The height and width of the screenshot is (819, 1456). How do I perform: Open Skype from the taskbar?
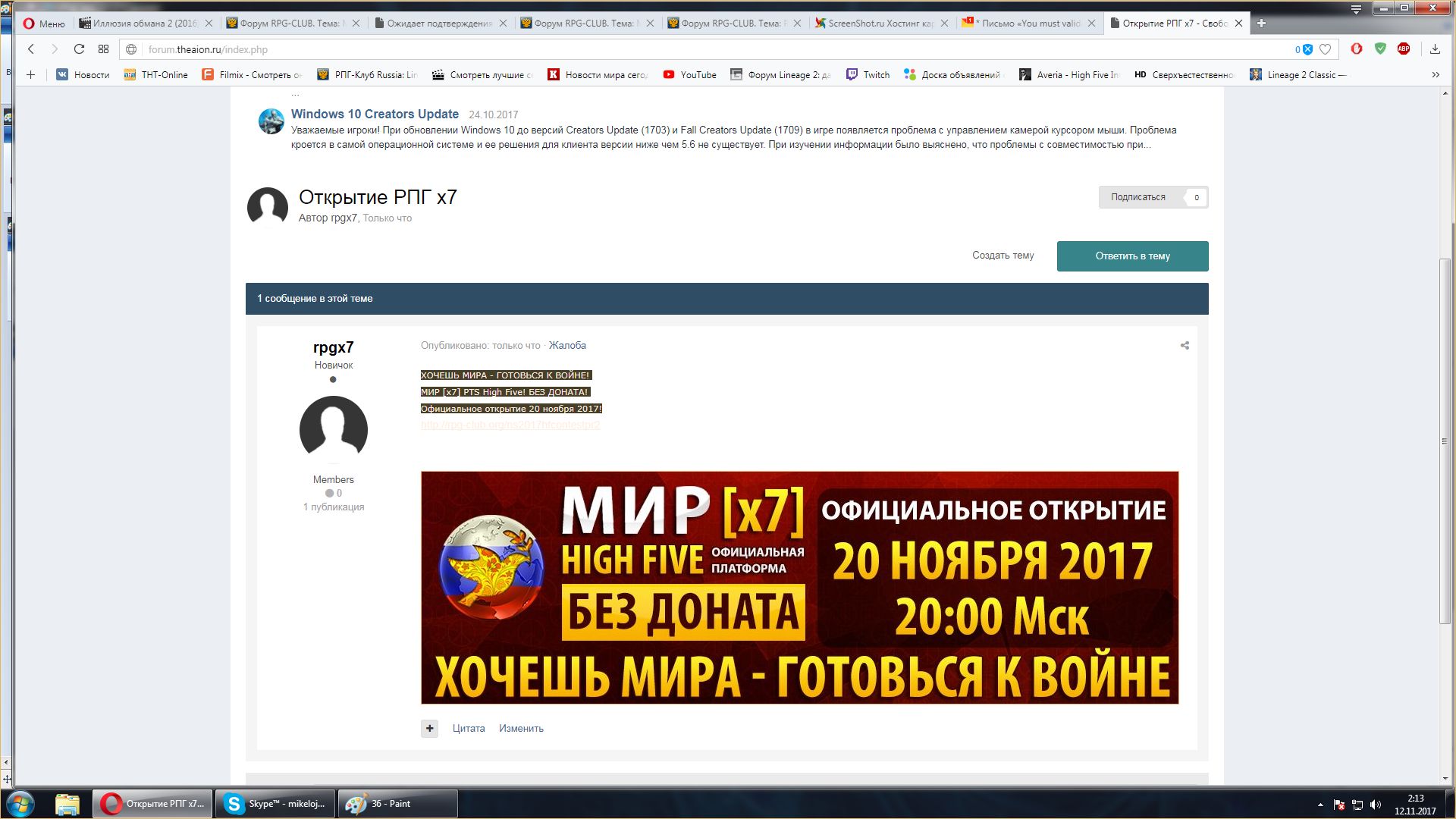point(276,804)
